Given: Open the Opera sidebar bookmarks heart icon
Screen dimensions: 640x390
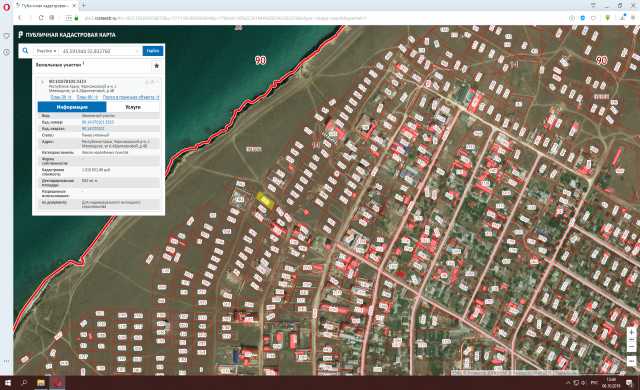Looking at the screenshot, I should click(x=6, y=36).
